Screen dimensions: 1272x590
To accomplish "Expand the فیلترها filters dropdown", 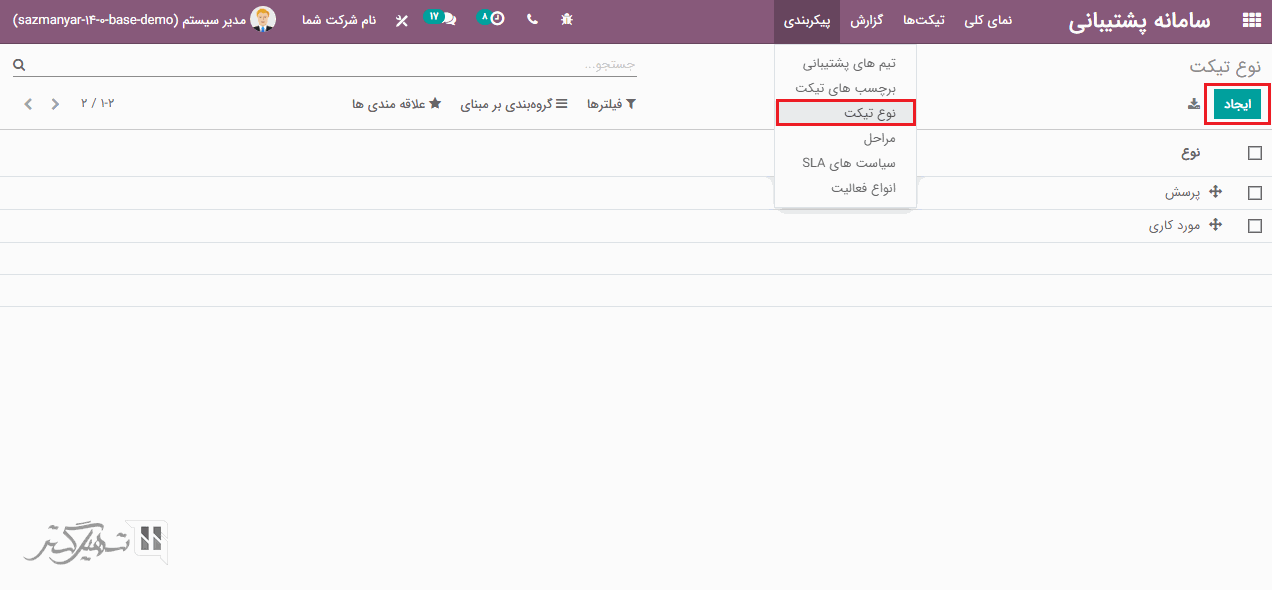I will tap(611, 104).
